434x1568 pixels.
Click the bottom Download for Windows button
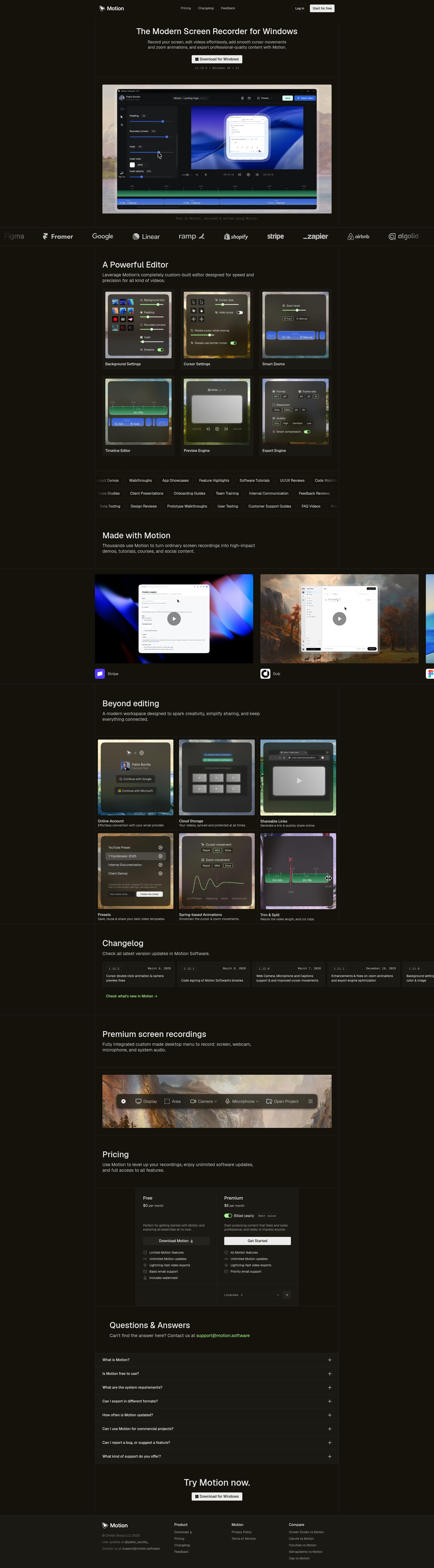click(217, 1496)
